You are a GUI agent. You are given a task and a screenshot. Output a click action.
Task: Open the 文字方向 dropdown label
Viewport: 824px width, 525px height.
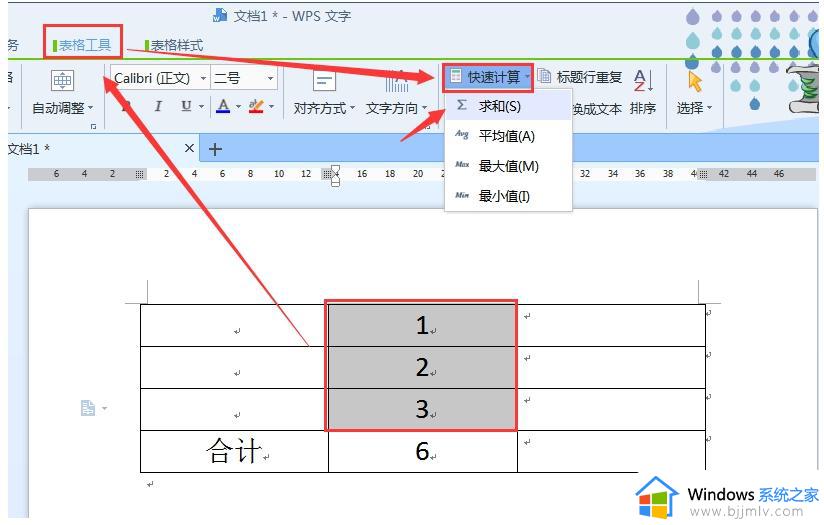tap(396, 108)
